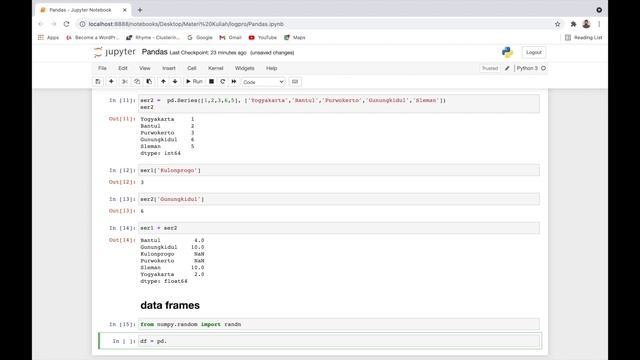Restart and run all with fast-forward icon

pyautogui.click(x=234, y=82)
